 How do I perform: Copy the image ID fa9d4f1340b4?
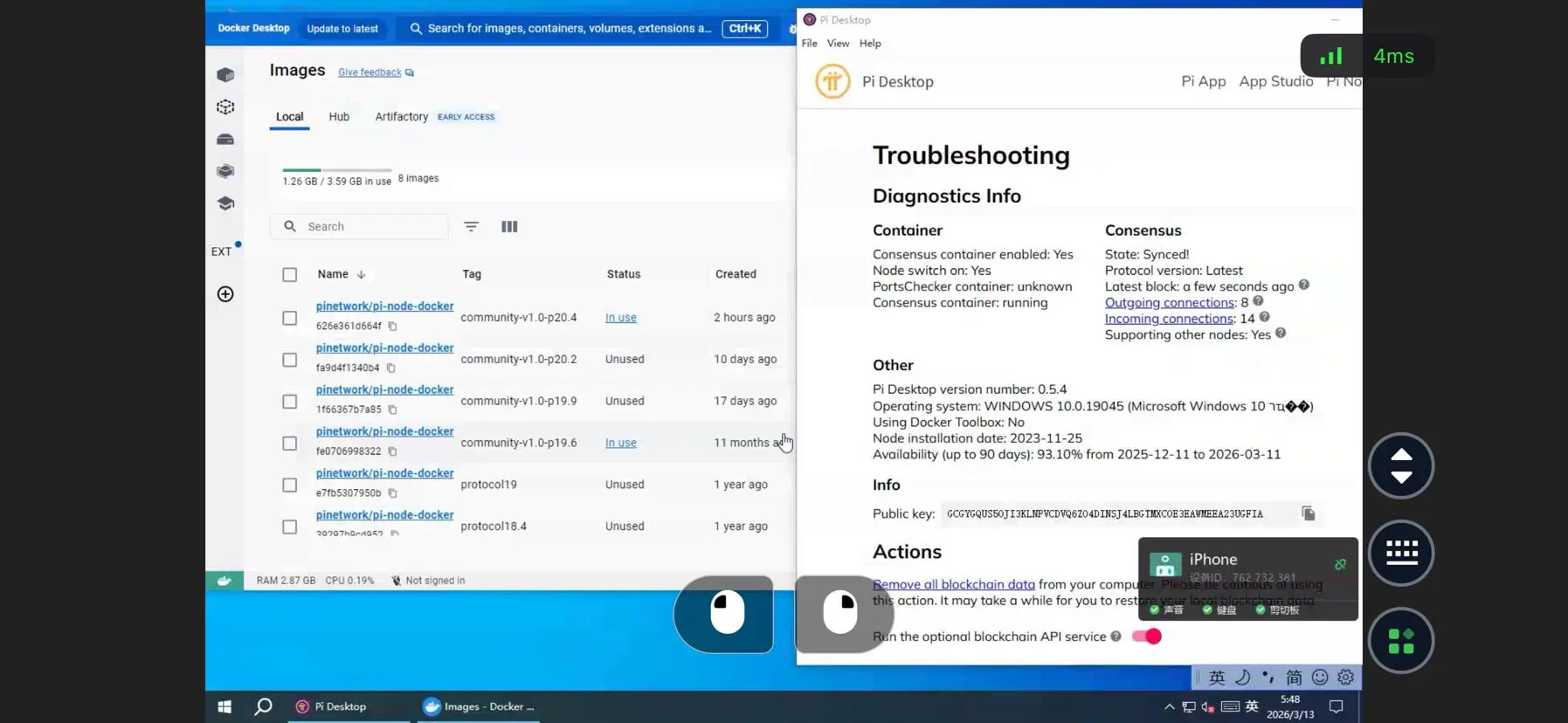(390, 368)
